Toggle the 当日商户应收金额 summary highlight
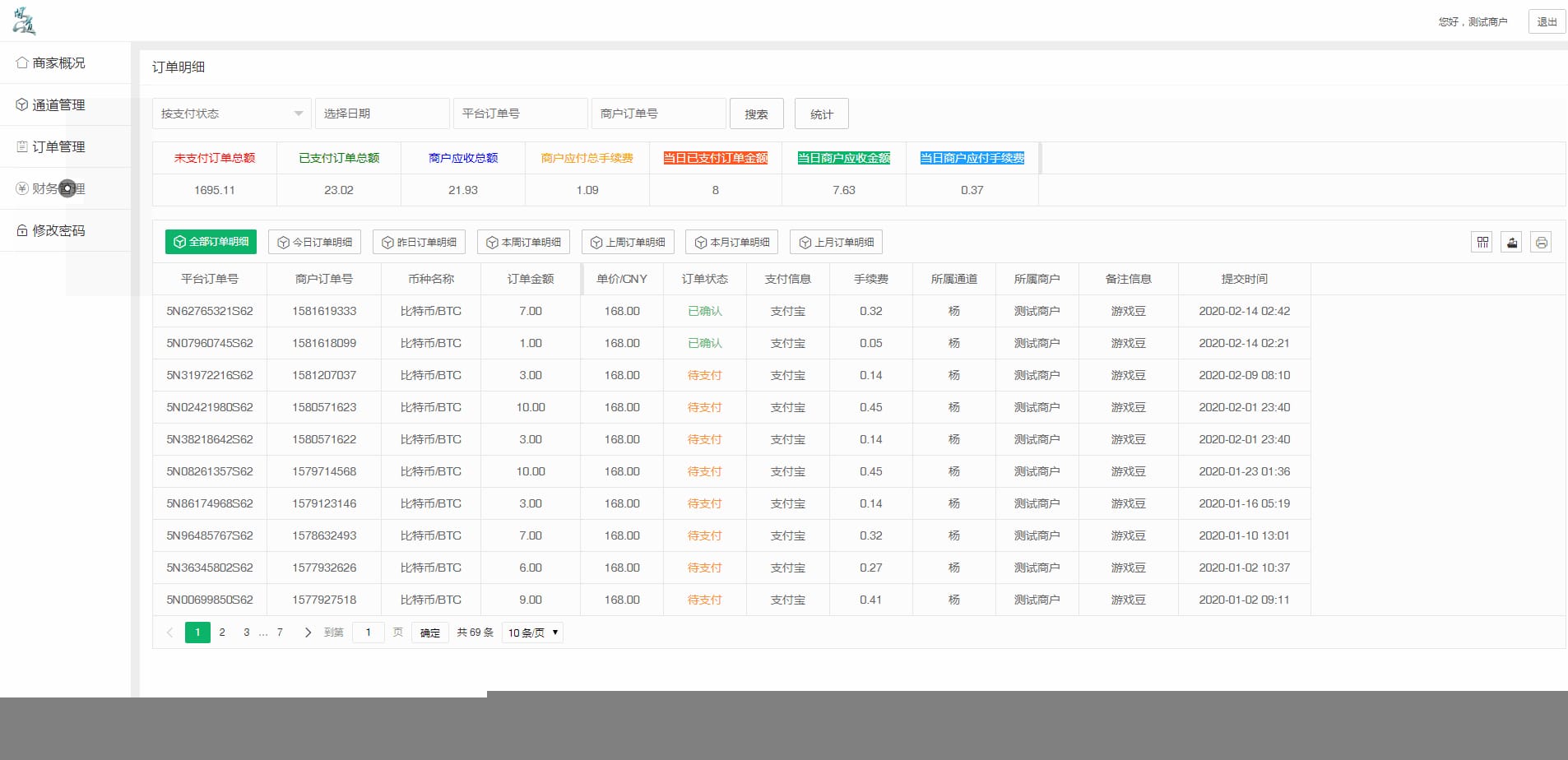 pyautogui.click(x=843, y=157)
